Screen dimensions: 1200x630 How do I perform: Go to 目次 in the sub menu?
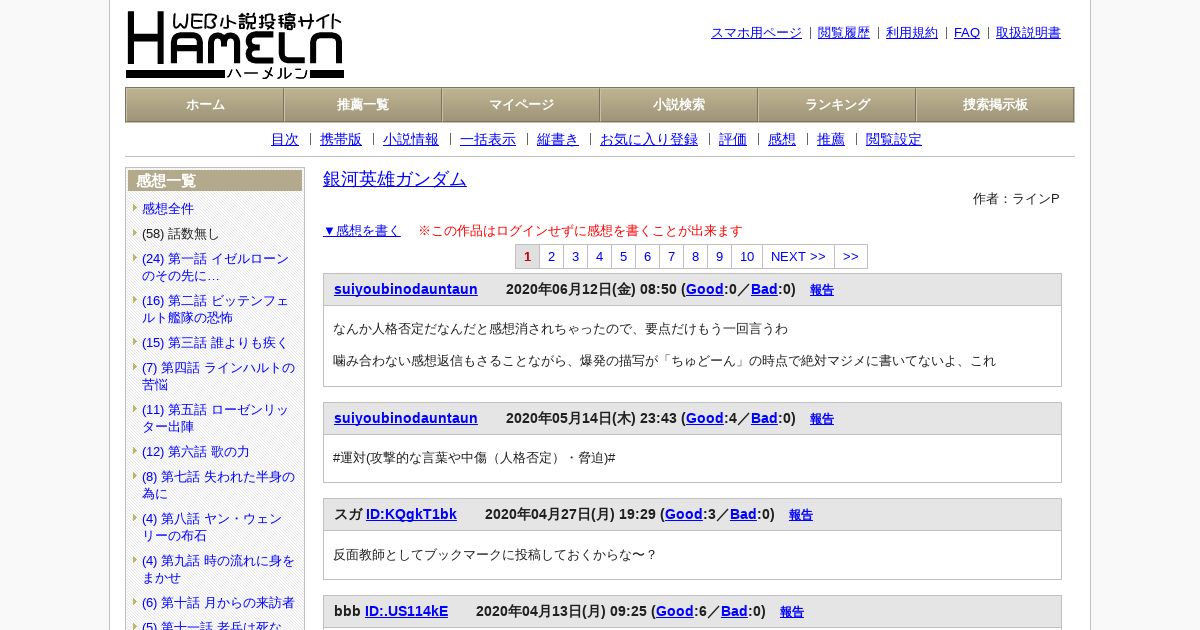coord(285,139)
